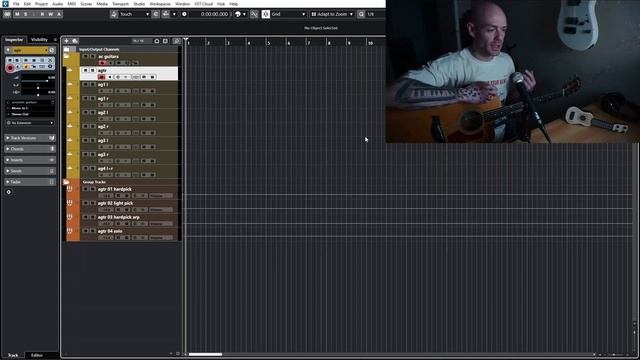The image size is (640, 360).
Task: Collapse the Group Tracks folder
Action: [x=67, y=182]
